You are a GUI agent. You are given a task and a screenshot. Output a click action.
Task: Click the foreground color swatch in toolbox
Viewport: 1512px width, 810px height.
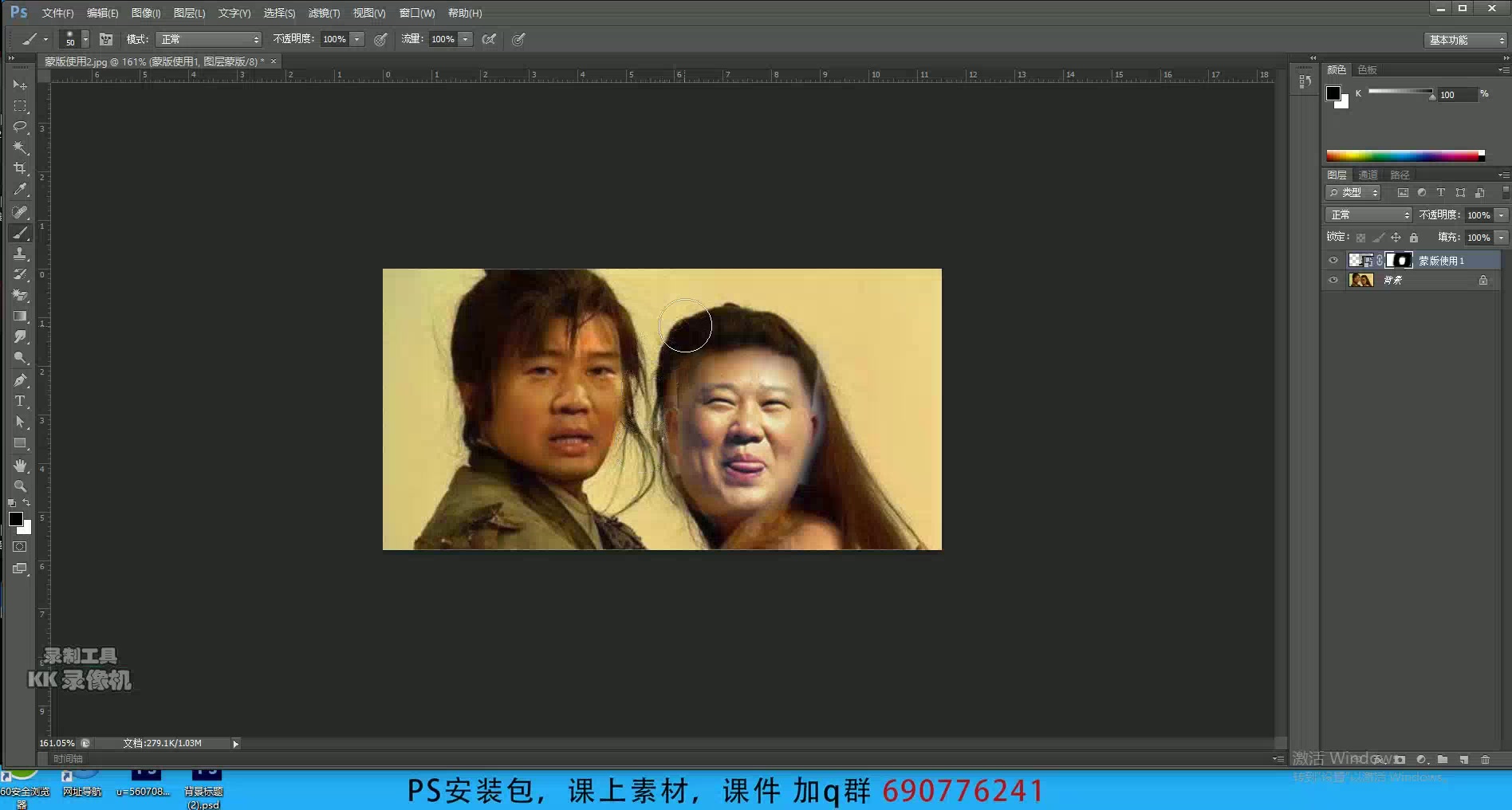coord(15,519)
